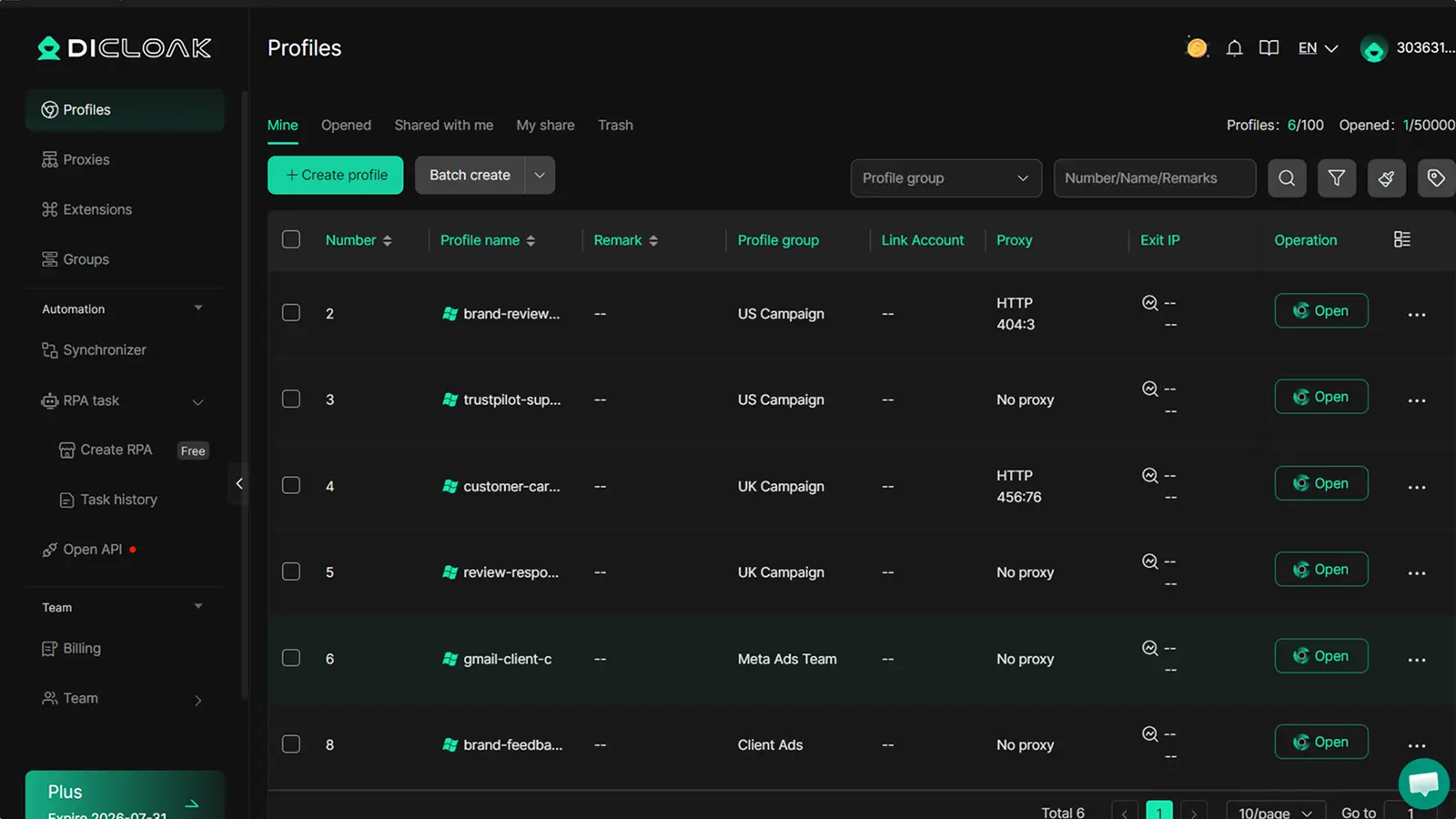Open the brand-review profile
The image size is (1456, 819).
click(1321, 310)
